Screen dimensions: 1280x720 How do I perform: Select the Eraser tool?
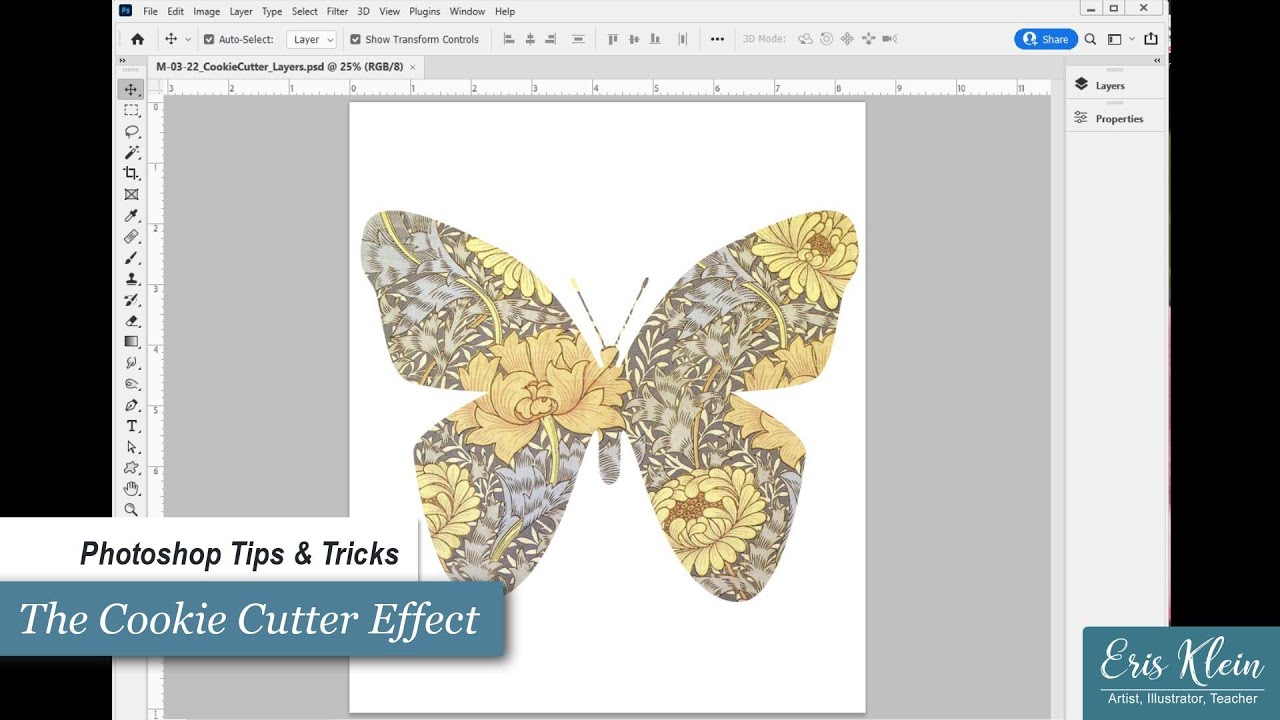(x=131, y=321)
